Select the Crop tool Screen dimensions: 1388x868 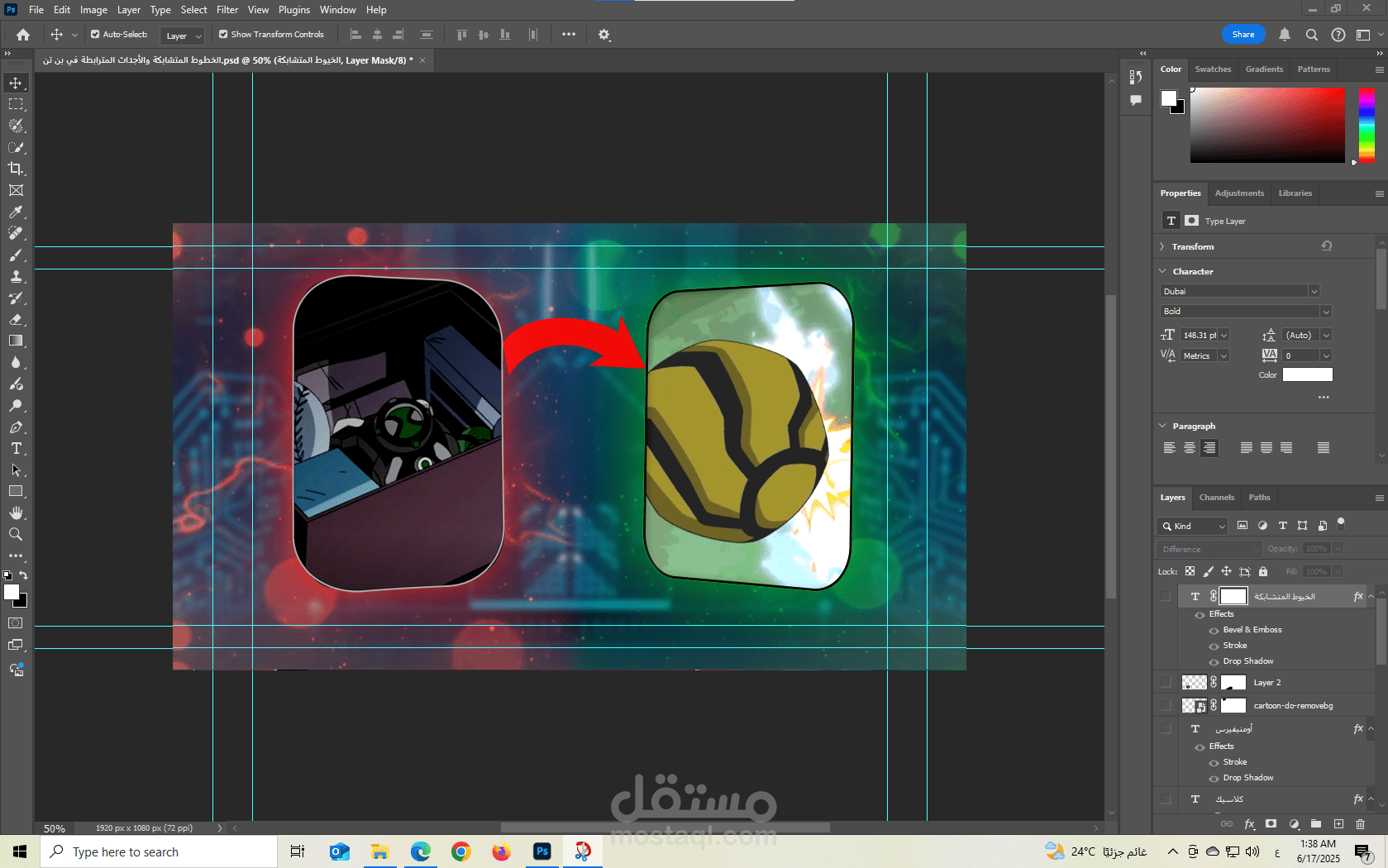[x=16, y=169]
